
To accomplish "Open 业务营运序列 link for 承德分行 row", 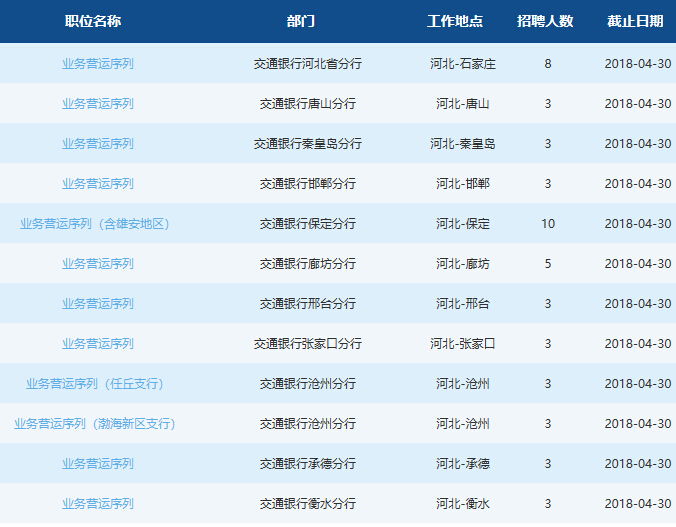I will pos(98,464).
